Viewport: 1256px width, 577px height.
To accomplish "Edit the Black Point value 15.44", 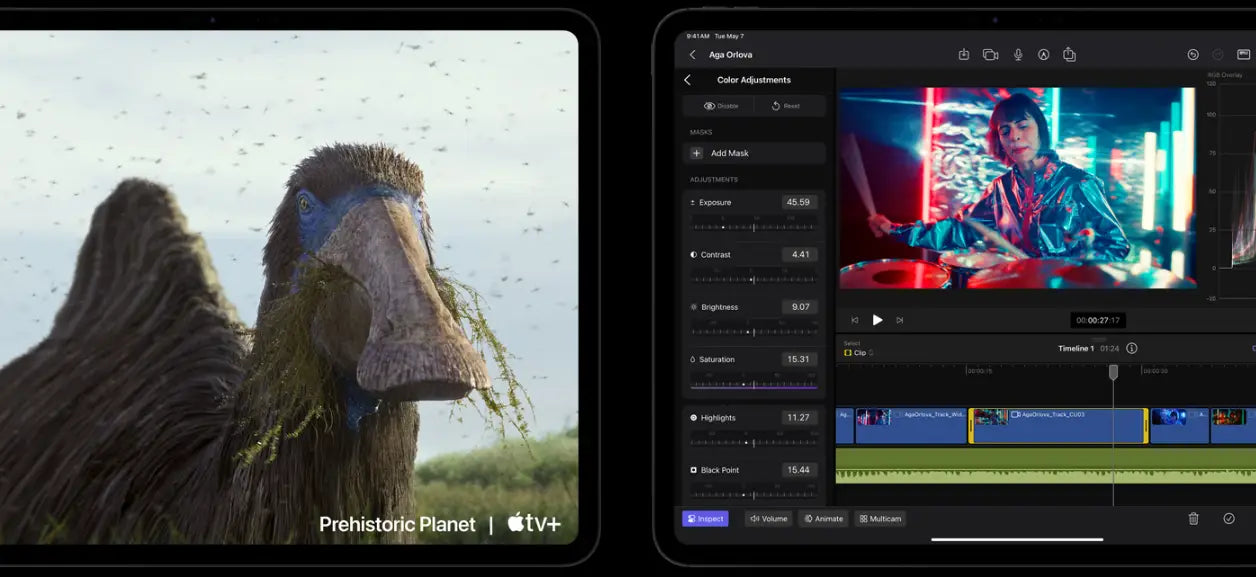I will (x=799, y=469).
